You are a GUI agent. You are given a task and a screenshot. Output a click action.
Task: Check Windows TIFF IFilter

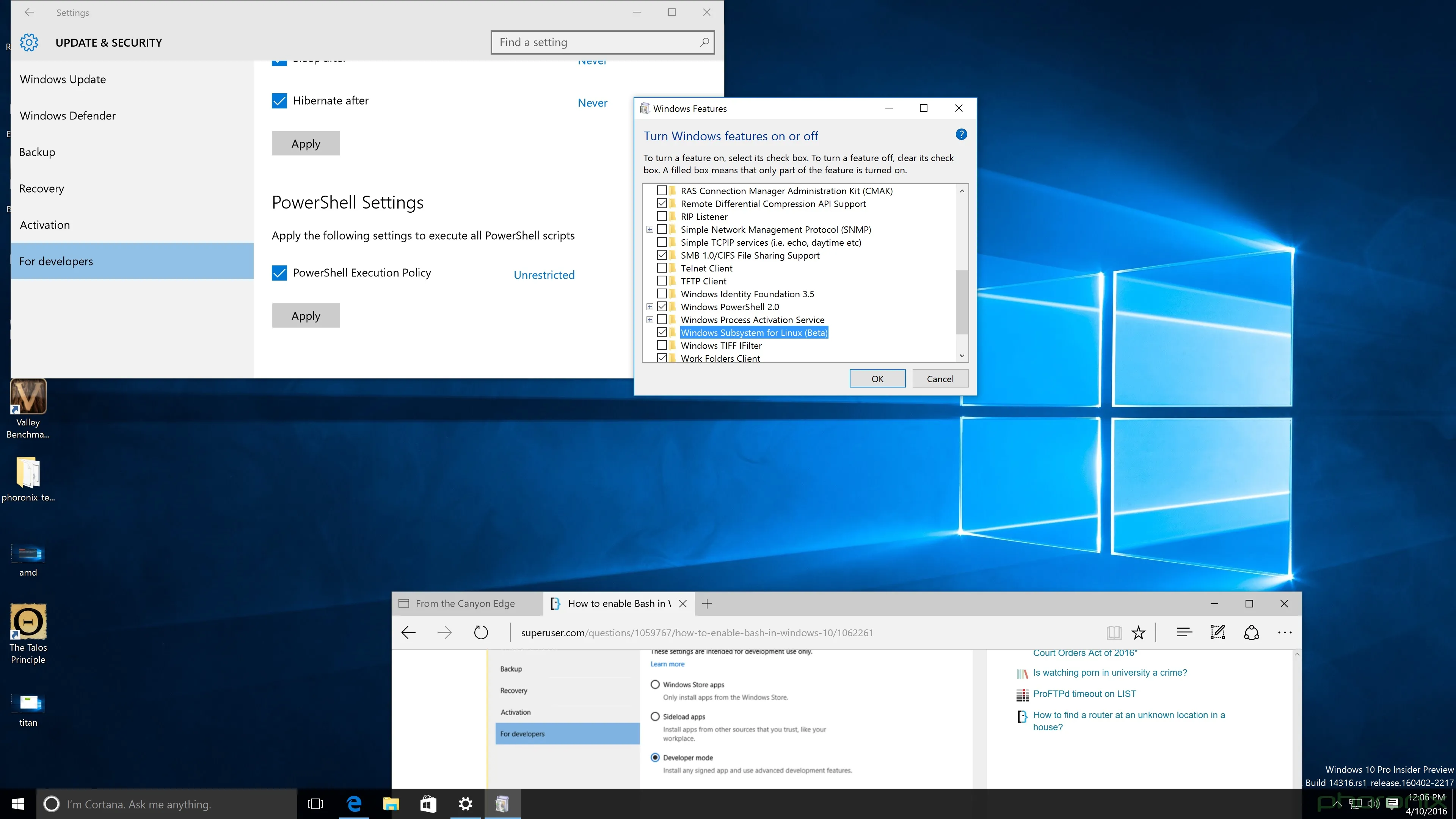coord(662,345)
